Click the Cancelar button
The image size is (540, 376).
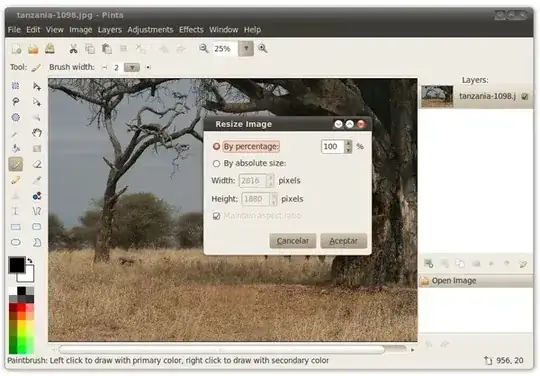pyautogui.click(x=292, y=241)
